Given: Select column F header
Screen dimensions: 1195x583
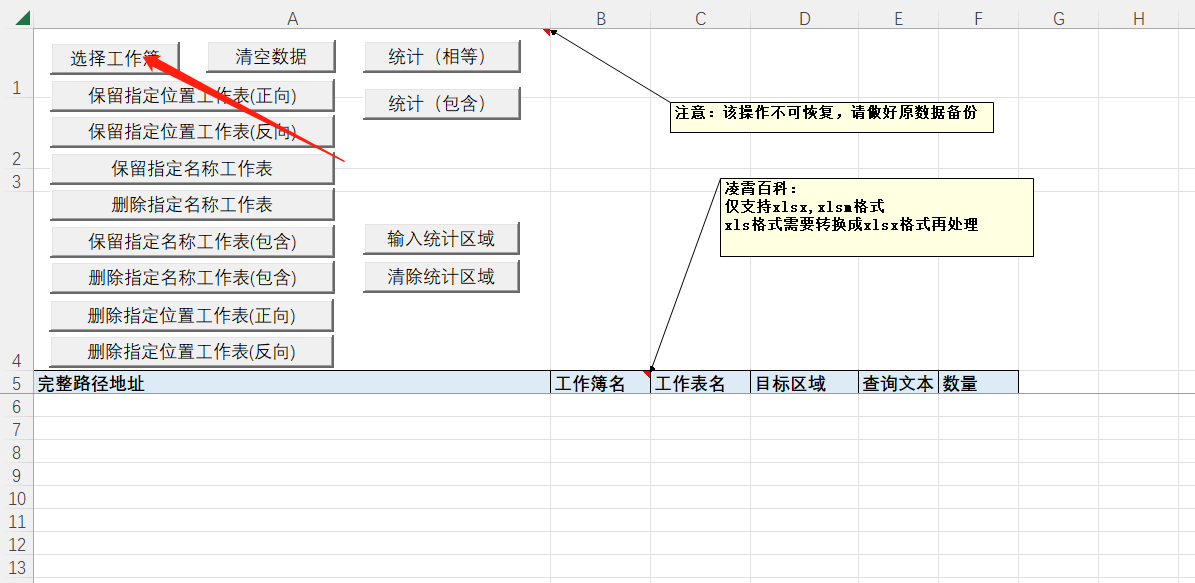Looking at the screenshot, I should pos(979,19).
